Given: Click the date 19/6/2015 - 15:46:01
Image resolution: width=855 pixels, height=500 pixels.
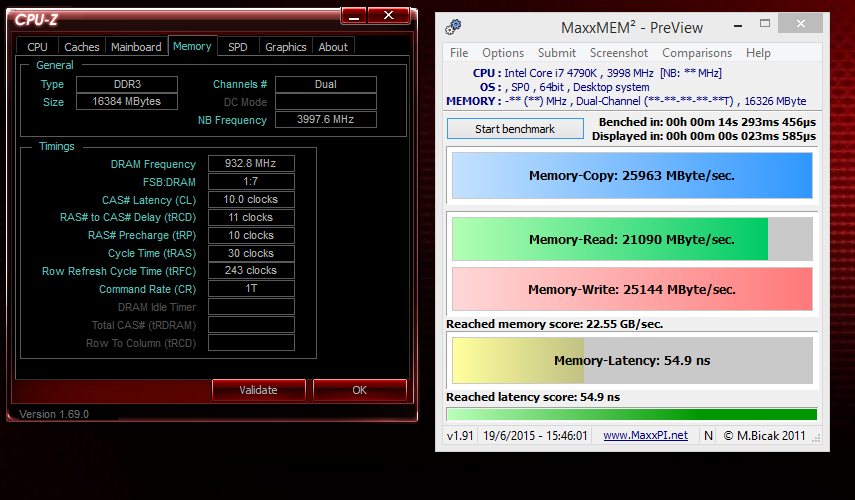Looking at the screenshot, I should tap(535, 436).
